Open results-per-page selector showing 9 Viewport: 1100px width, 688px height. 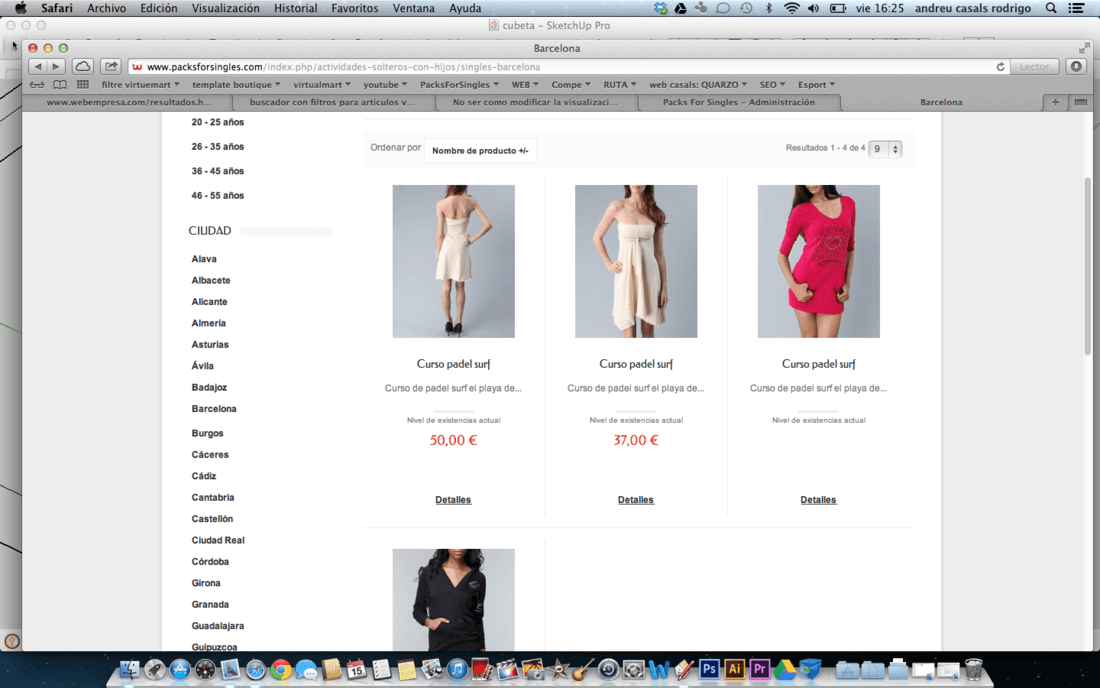[x=885, y=149]
